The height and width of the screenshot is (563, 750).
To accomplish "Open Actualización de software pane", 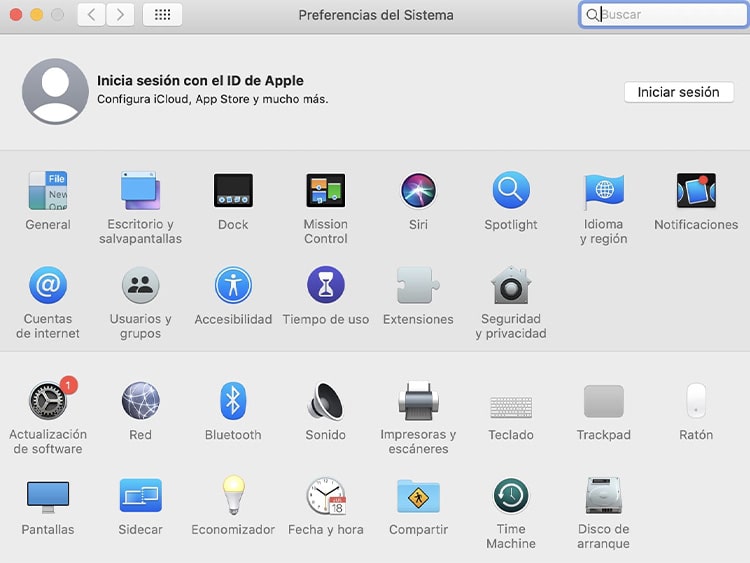I will click(x=48, y=401).
